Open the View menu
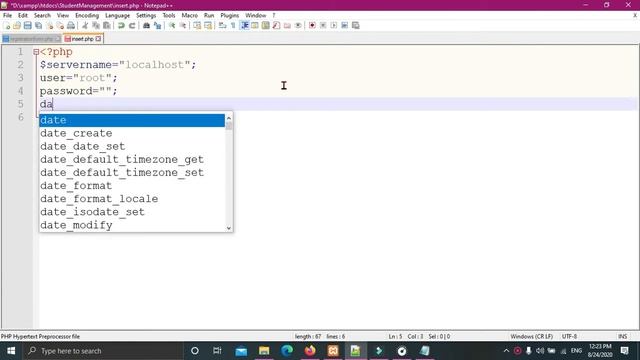The width and height of the screenshot is (640, 360). tap(62, 15)
